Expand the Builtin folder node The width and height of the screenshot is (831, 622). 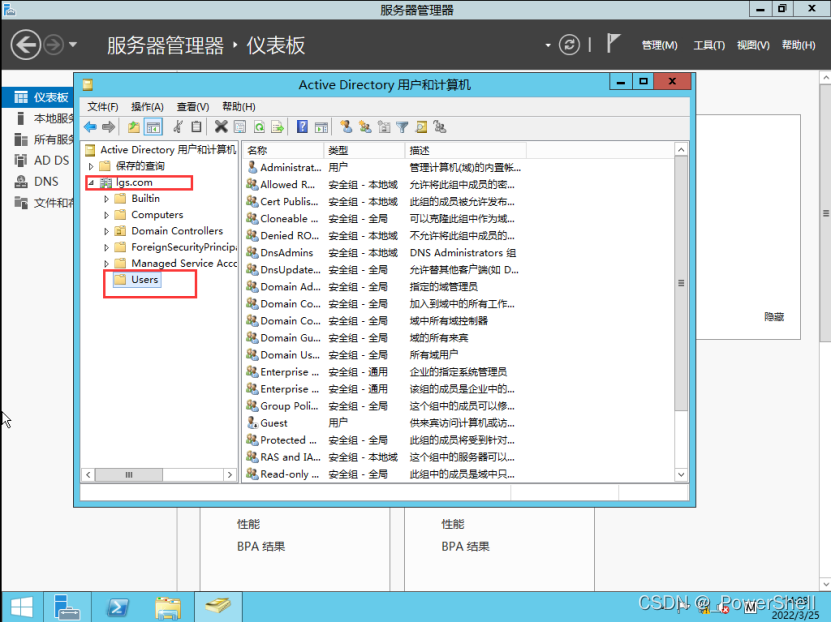pos(107,199)
